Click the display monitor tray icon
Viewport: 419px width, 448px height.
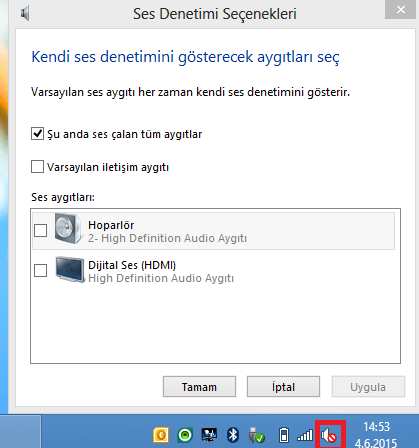(209, 435)
